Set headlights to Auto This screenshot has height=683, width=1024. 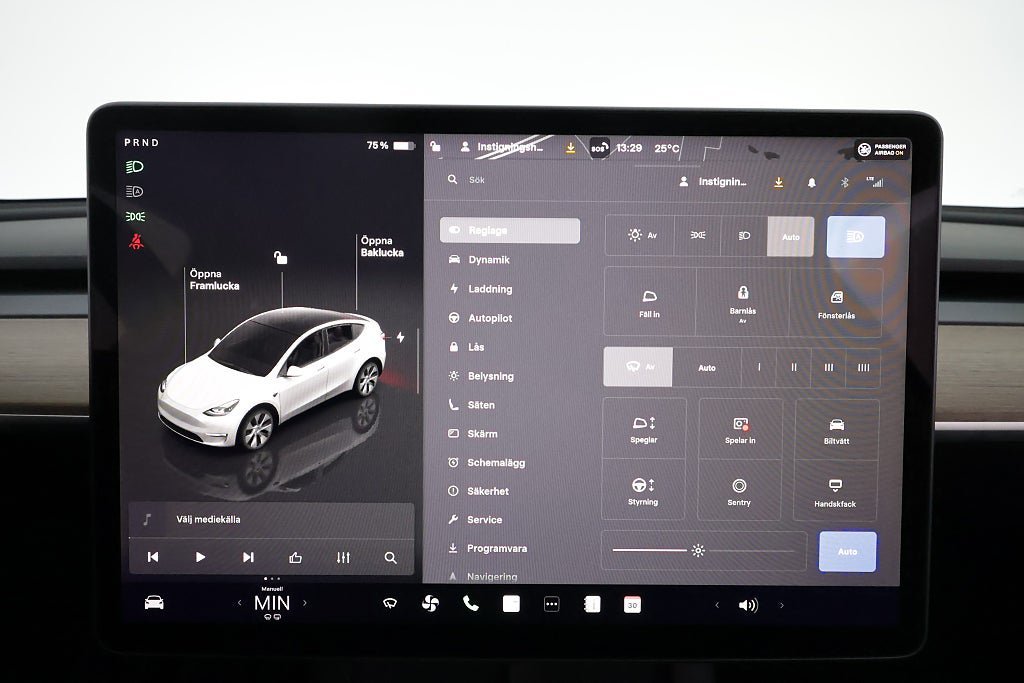(x=791, y=236)
